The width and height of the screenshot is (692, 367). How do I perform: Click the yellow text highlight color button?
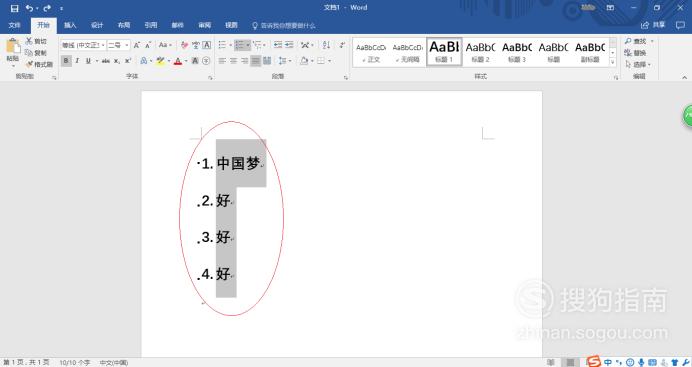tap(160, 61)
